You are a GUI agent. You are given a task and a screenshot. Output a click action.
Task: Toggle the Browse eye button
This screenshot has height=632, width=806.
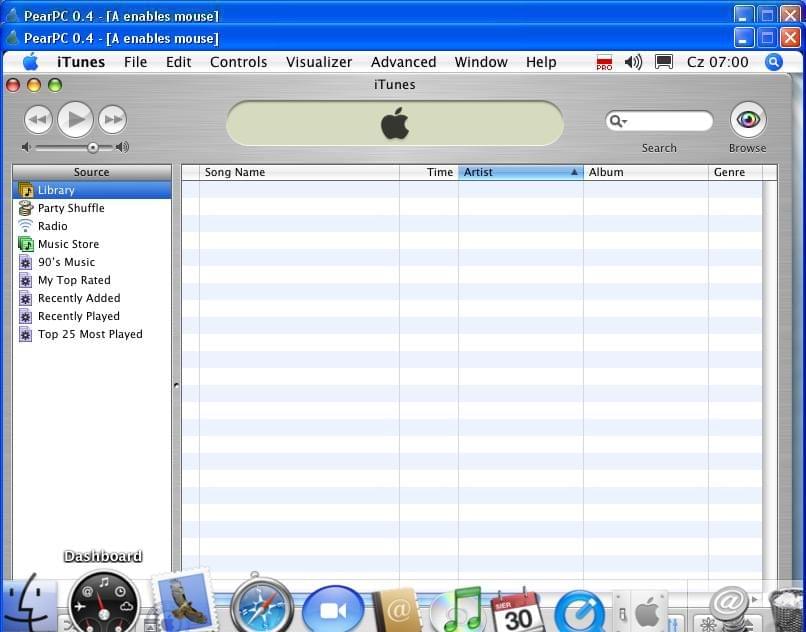click(x=748, y=120)
